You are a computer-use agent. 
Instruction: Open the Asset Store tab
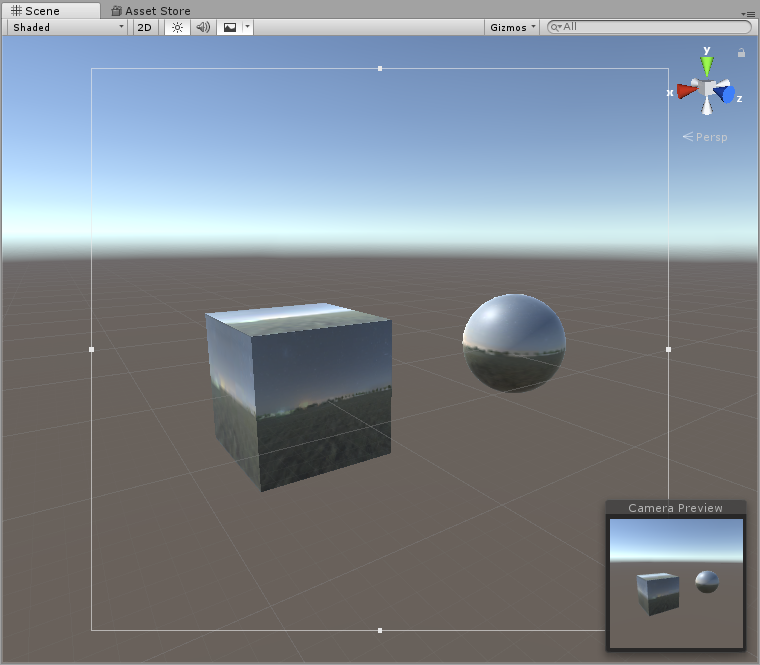point(151,11)
